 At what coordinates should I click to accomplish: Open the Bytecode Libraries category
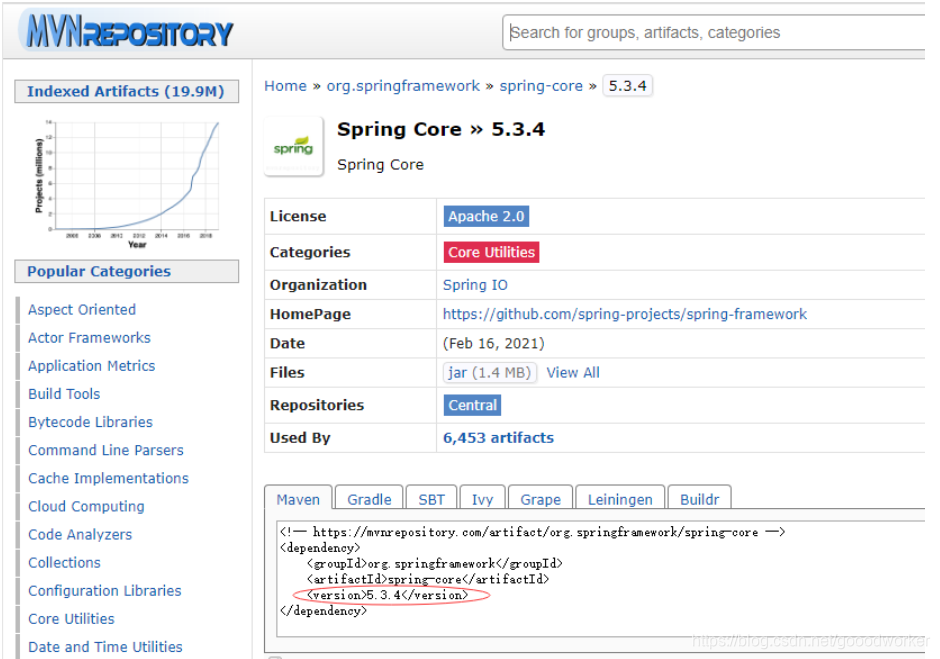[x=91, y=422]
